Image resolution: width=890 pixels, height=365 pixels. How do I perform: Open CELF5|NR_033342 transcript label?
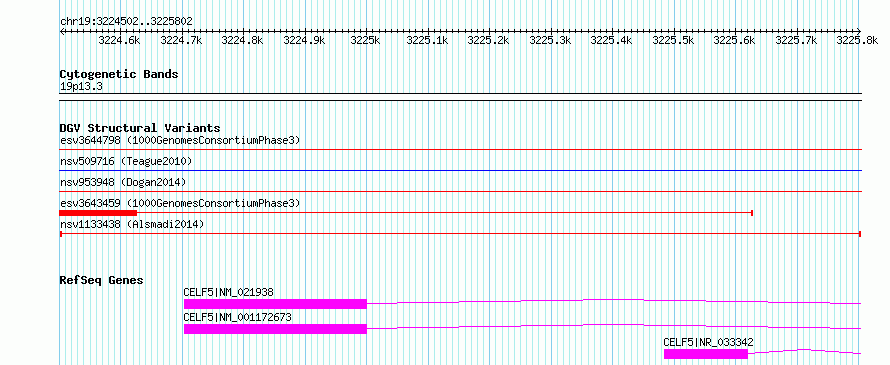click(708, 342)
